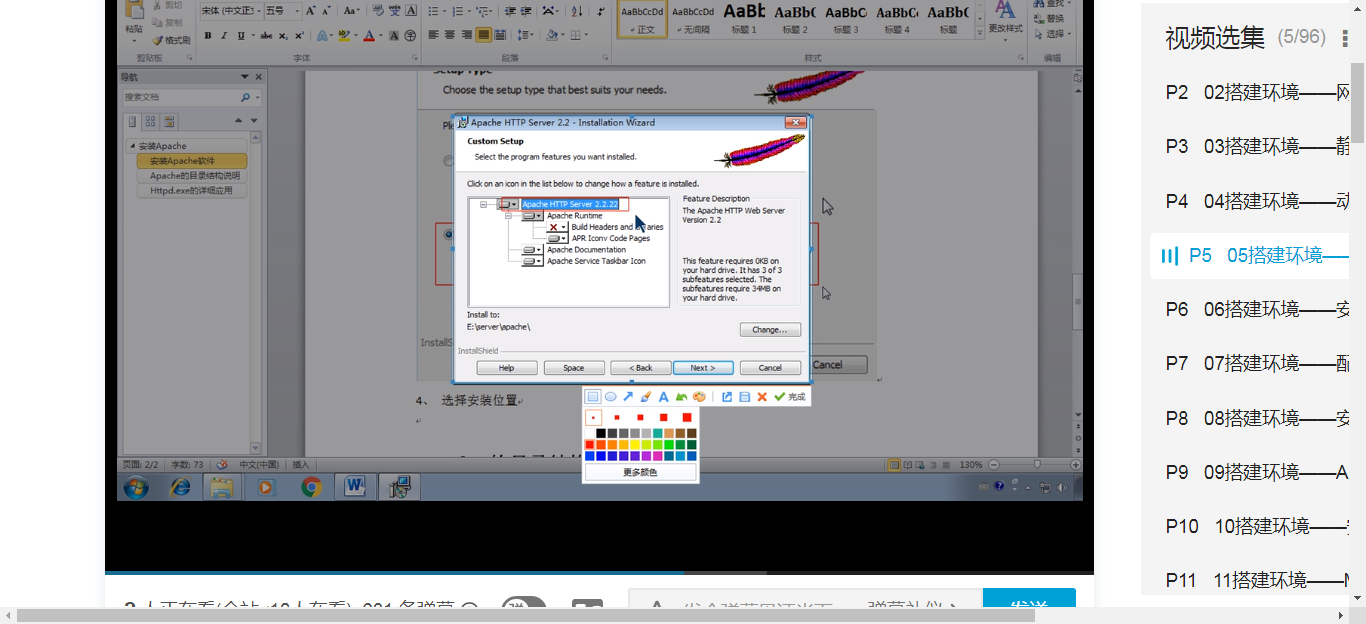Click the align center icon in ribbon
1366x624 pixels.
click(450, 35)
